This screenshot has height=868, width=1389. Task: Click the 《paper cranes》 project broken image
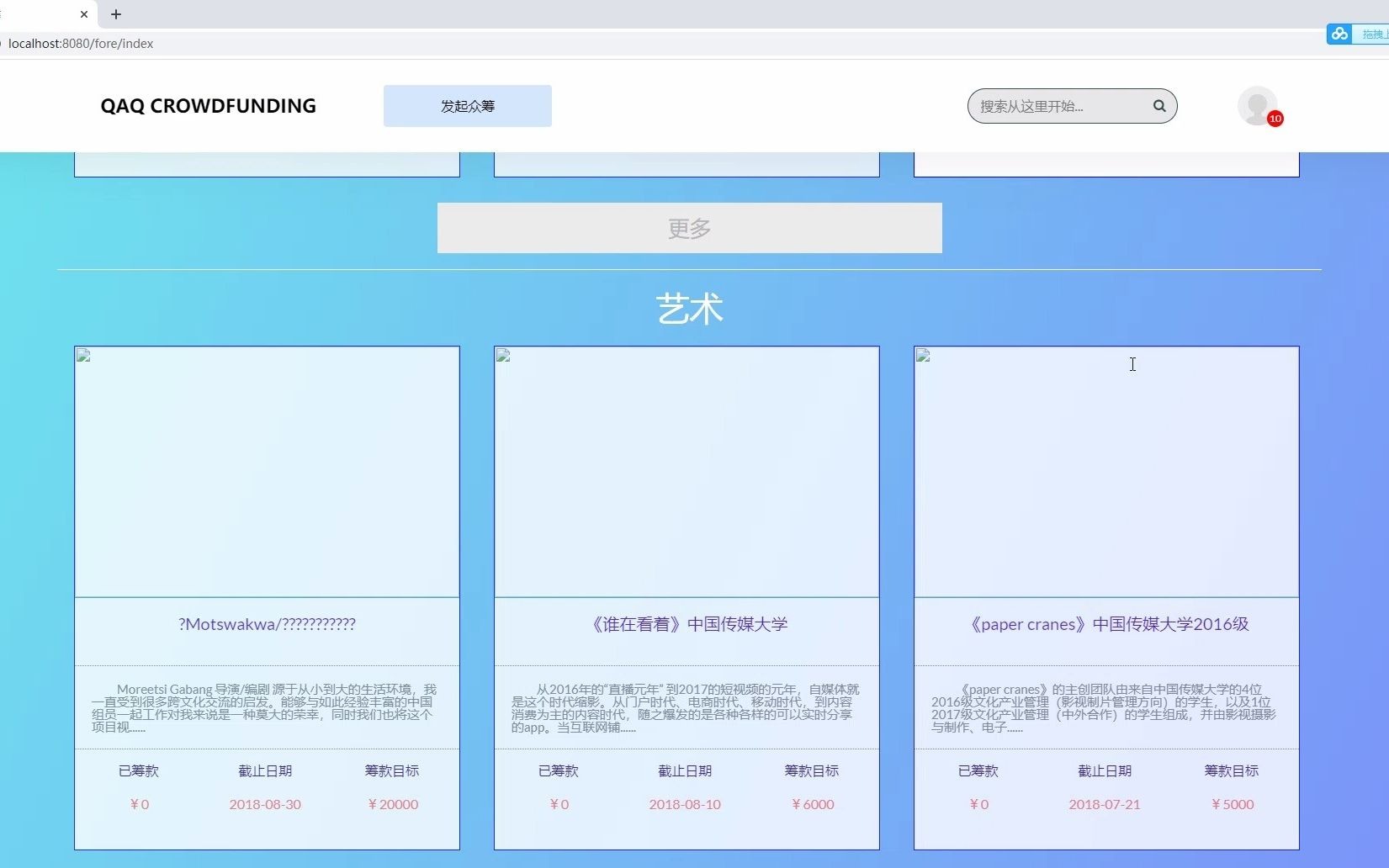pos(1106,472)
